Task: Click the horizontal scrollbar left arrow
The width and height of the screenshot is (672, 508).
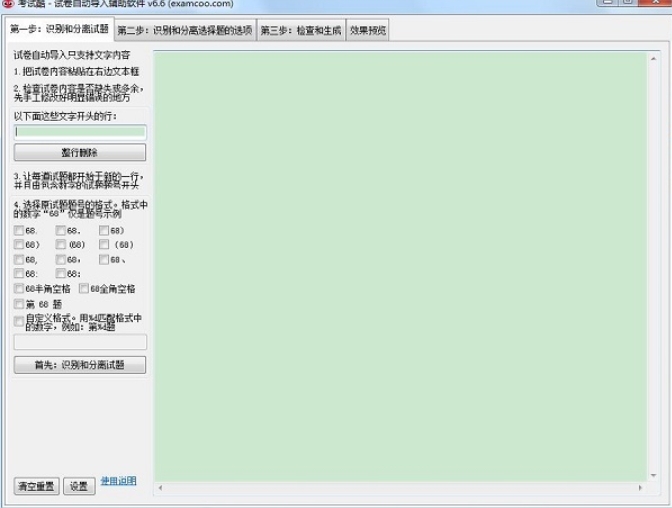Action: pyautogui.click(x=160, y=487)
